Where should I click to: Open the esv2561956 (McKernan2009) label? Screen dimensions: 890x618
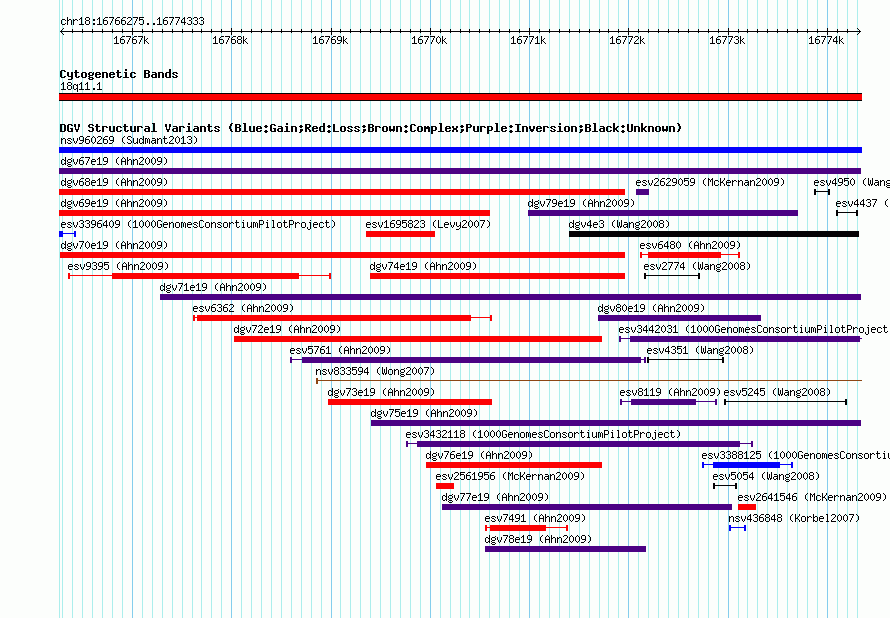(510, 476)
